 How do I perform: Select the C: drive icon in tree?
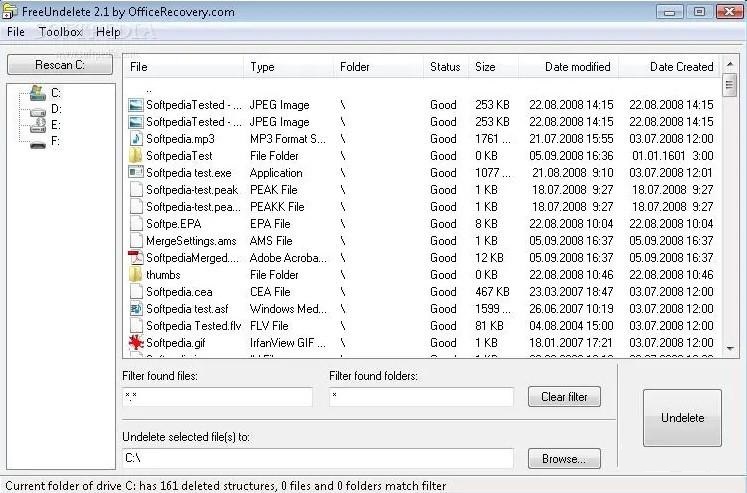pos(37,92)
